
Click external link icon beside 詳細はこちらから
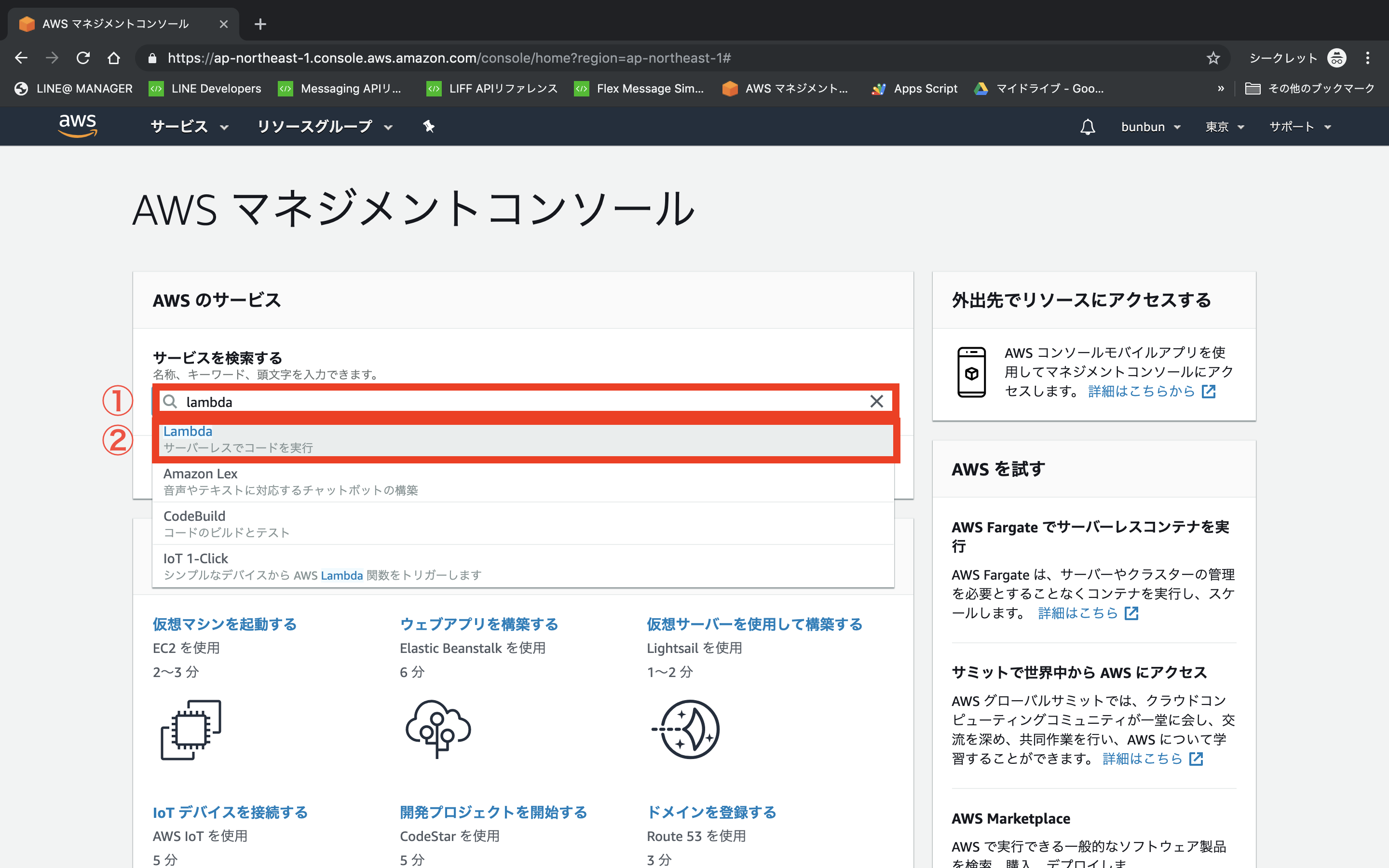[x=1208, y=392]
